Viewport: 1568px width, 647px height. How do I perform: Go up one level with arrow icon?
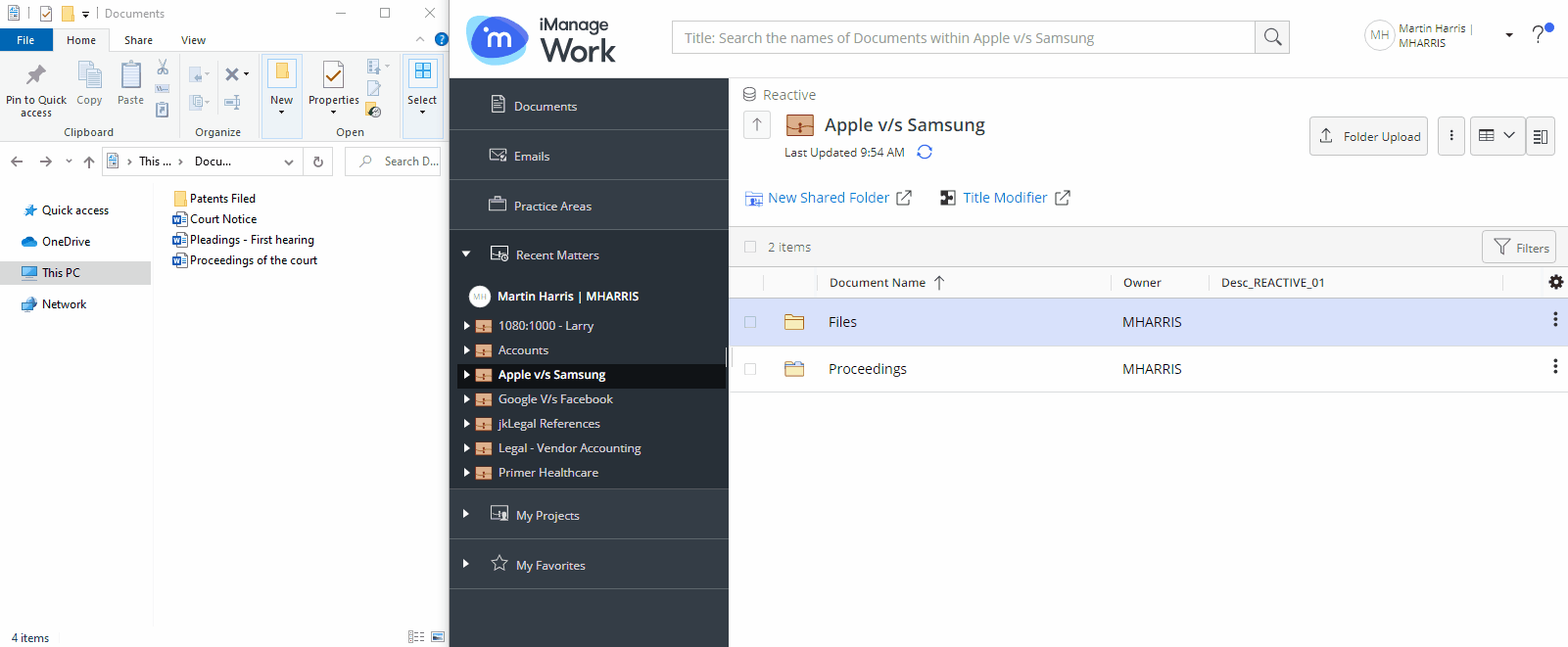pos(757,124)
